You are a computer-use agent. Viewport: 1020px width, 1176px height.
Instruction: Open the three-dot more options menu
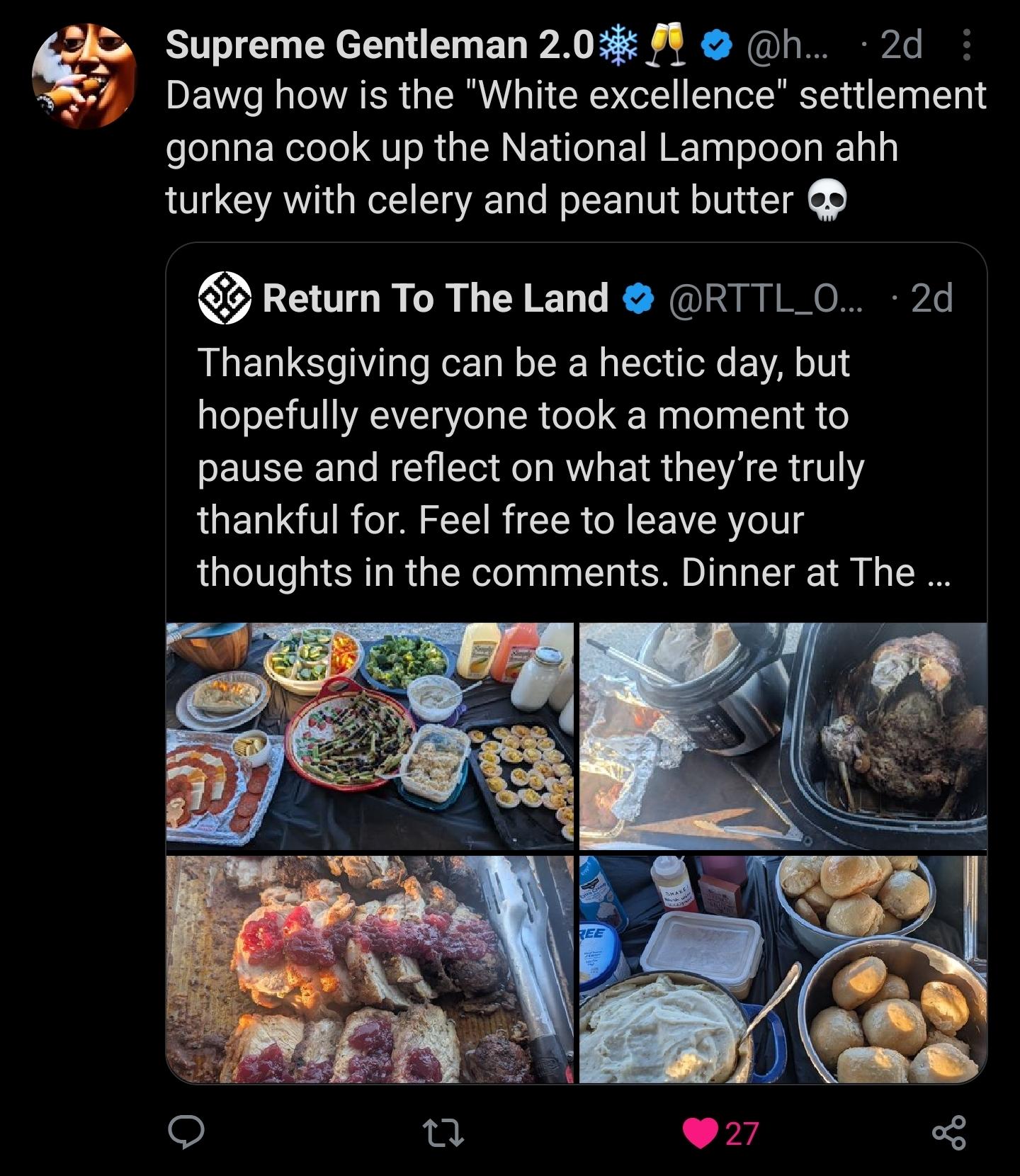point(967,45)
